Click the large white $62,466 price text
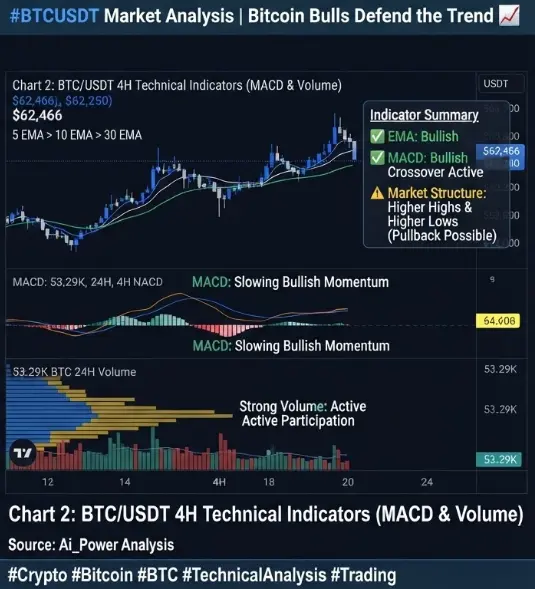535x589 pixels. click(x=37, y=115)
